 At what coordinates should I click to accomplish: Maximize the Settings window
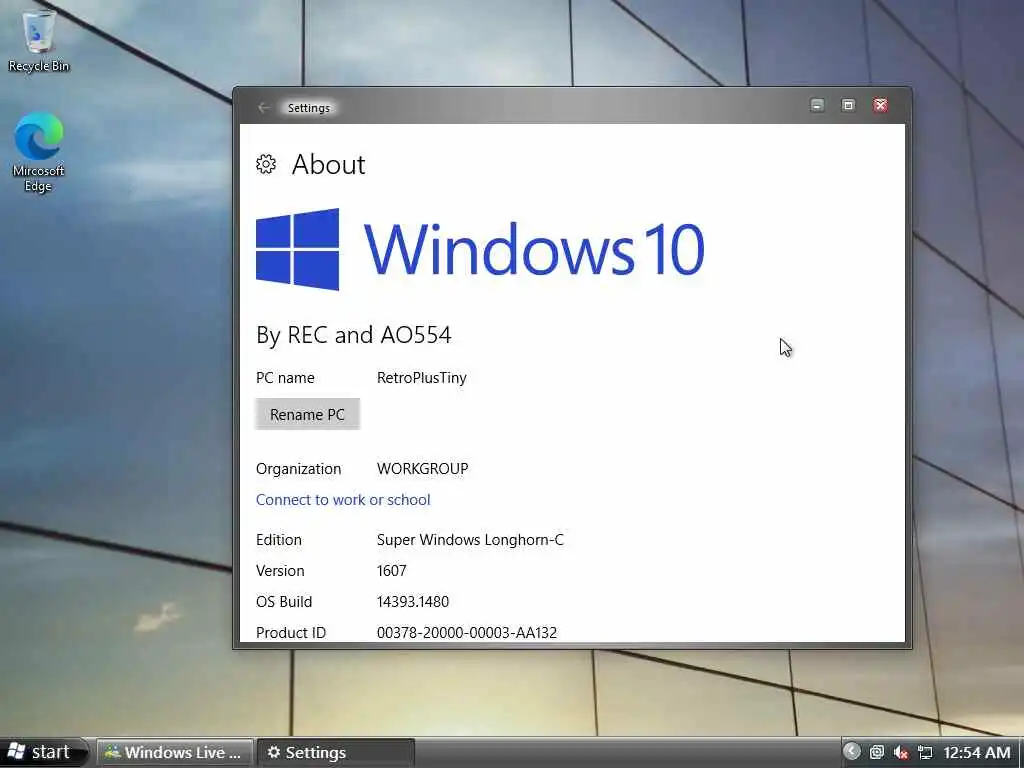(848, 105)
